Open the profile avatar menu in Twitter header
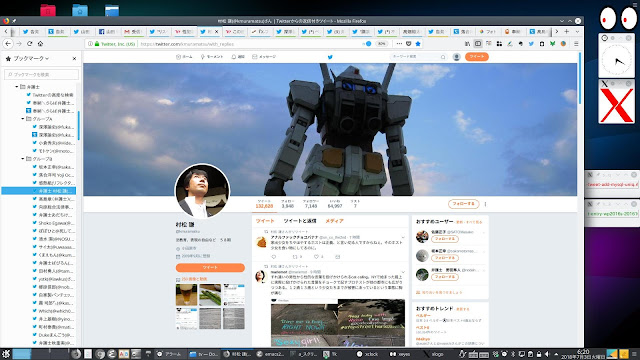The image size is (640, 360). coord(457,57)
